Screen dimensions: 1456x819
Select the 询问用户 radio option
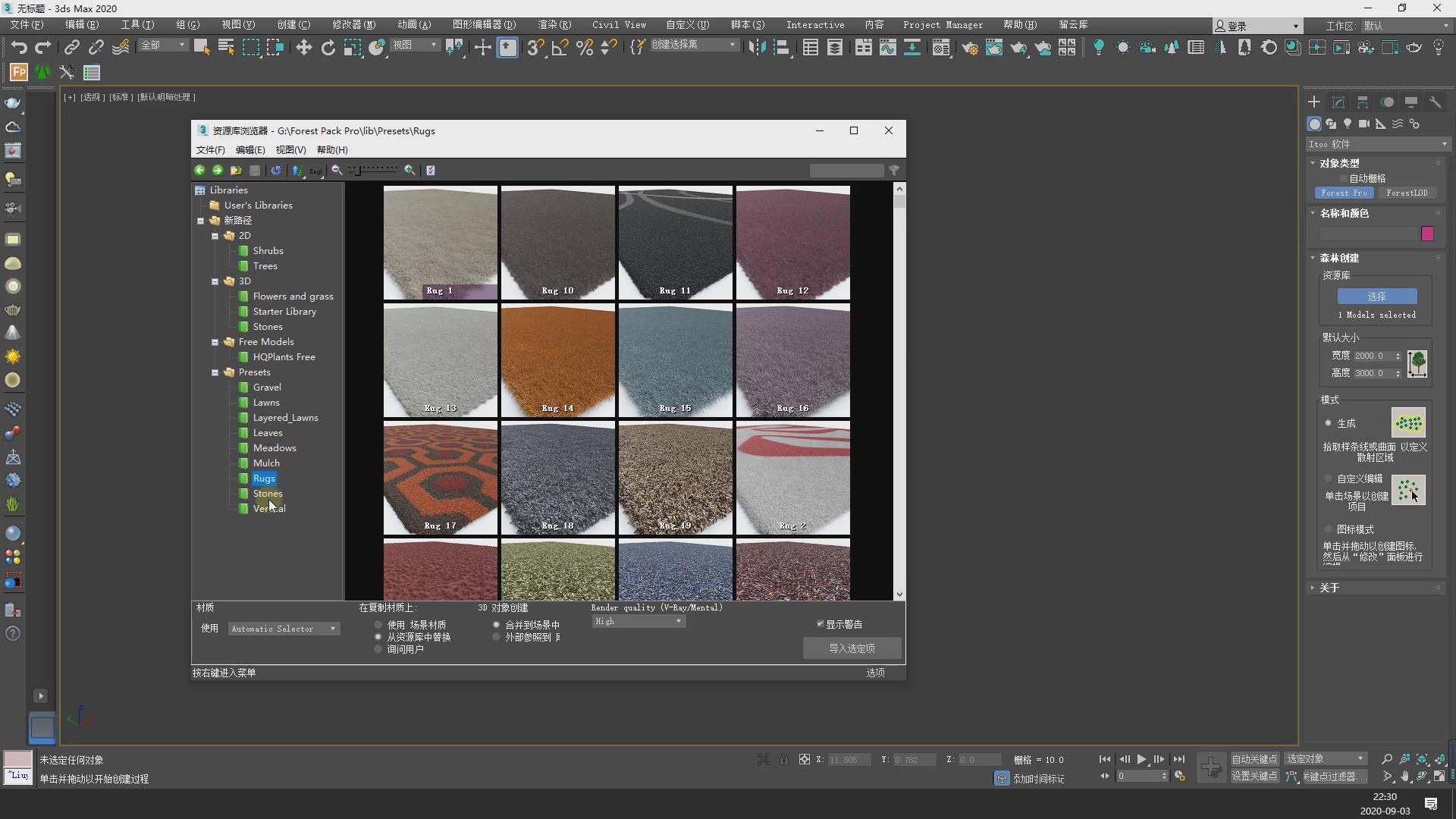click(x=378, y=649)
